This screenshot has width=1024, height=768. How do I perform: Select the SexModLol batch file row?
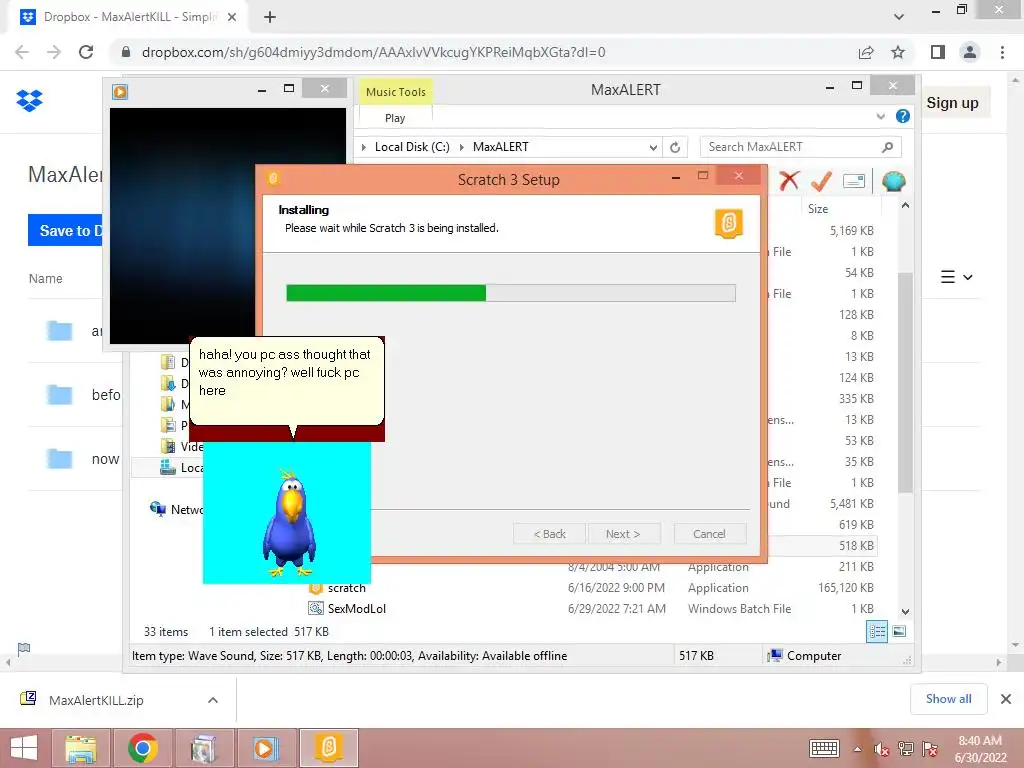click(x=591, y=609)
